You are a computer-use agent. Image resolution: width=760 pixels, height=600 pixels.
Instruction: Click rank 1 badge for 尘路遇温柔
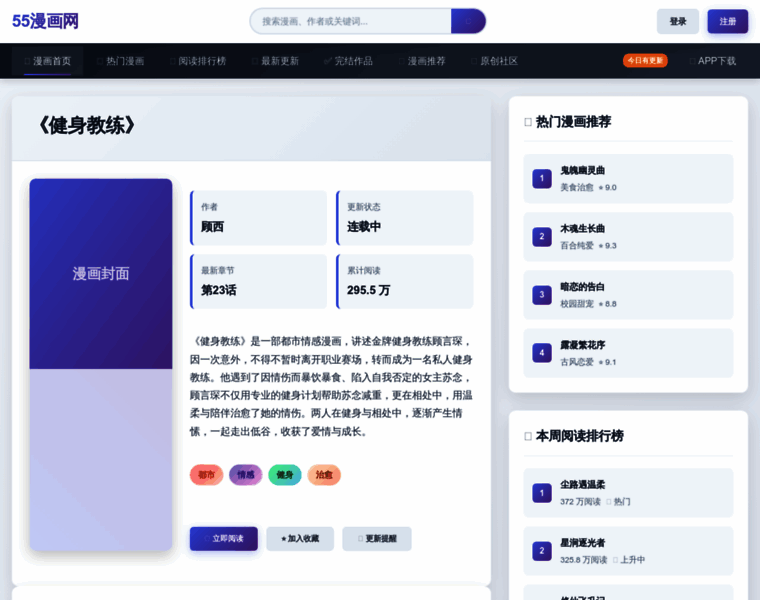tap(542, 493)
